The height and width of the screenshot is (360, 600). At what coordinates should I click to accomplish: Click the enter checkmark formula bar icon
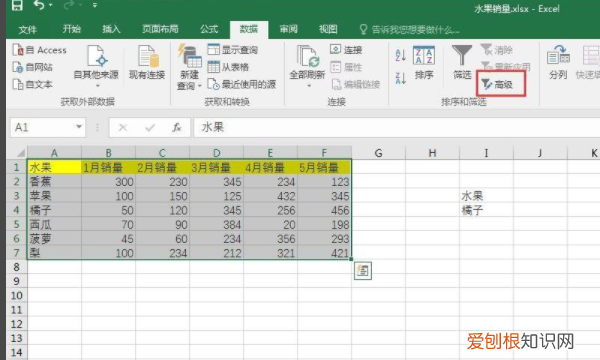tap(150, 127)
